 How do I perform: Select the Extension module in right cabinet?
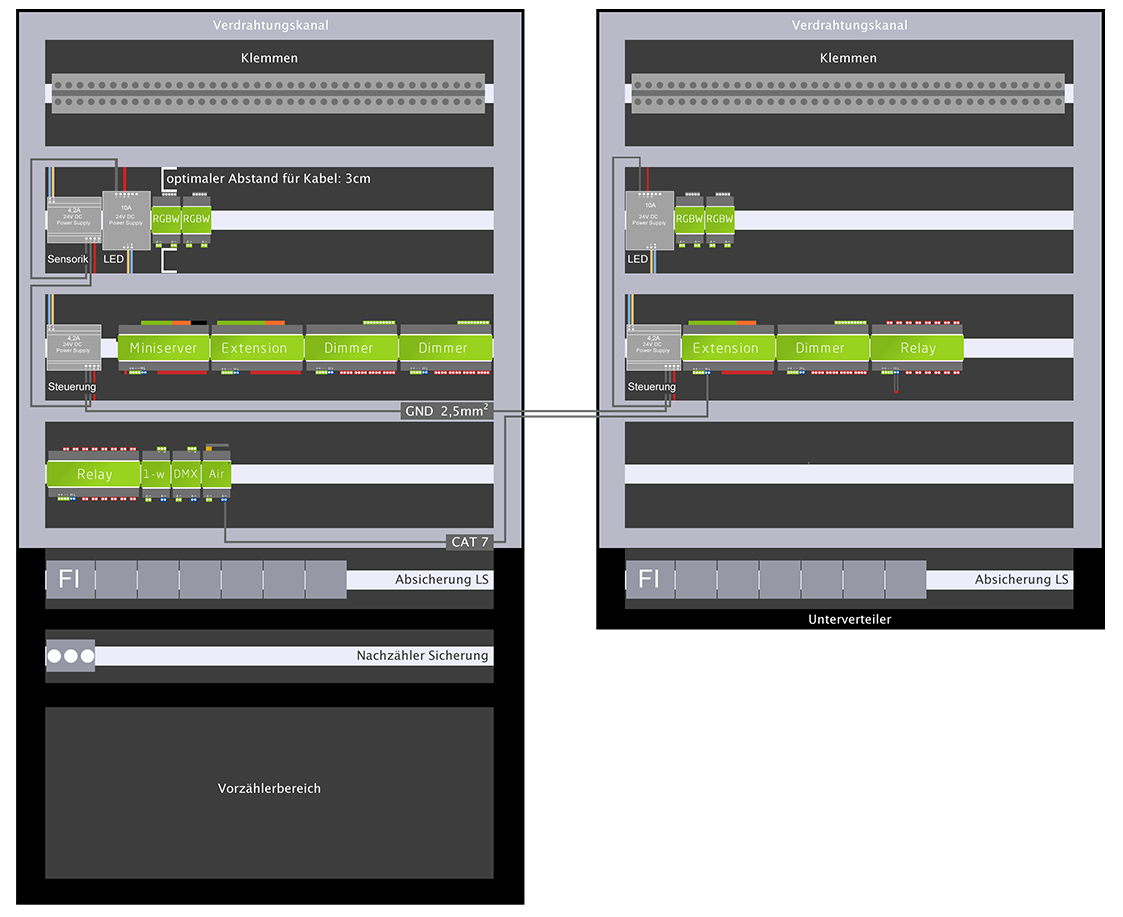click(x=725, y=348)
